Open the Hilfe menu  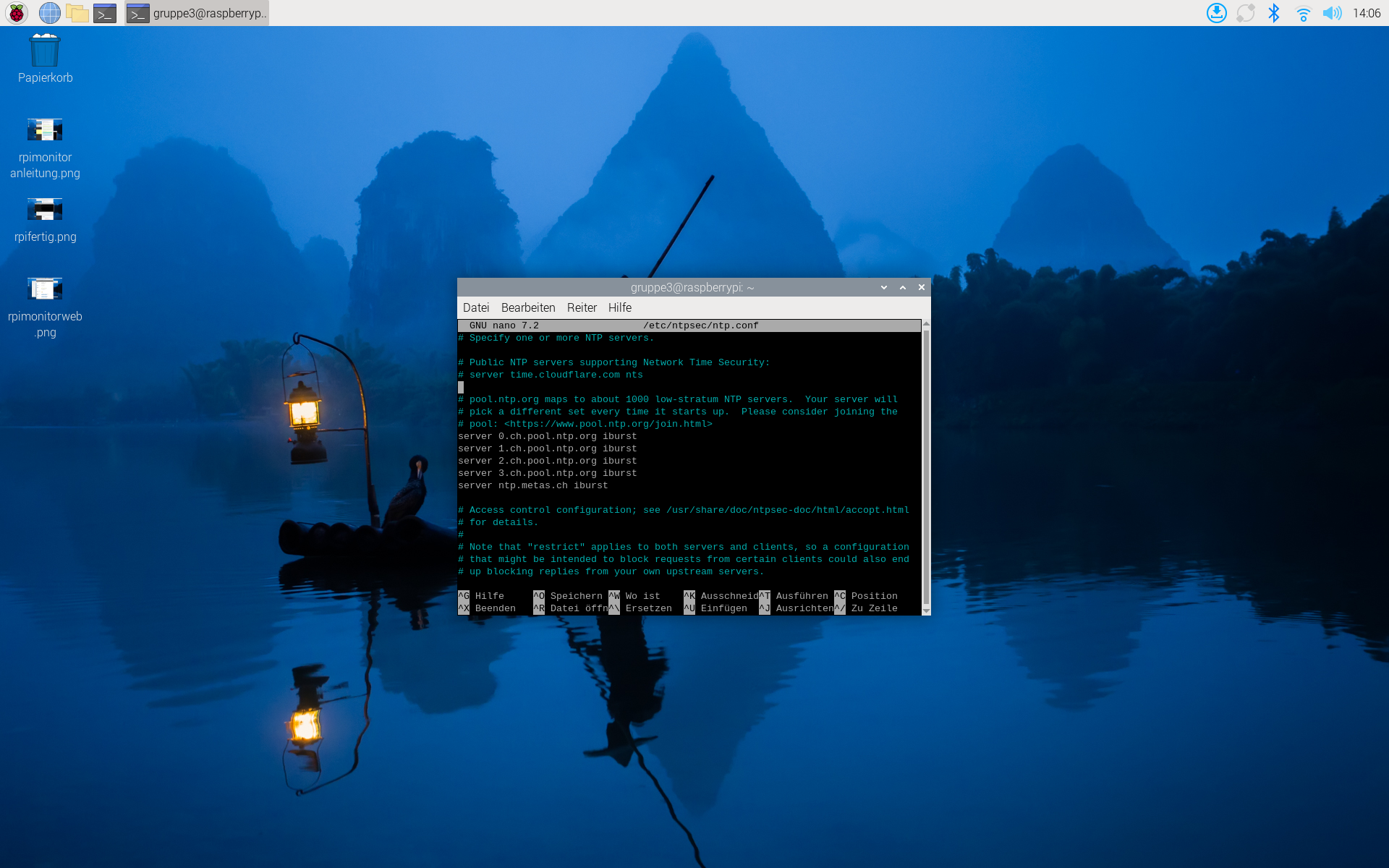click(620, 307)
